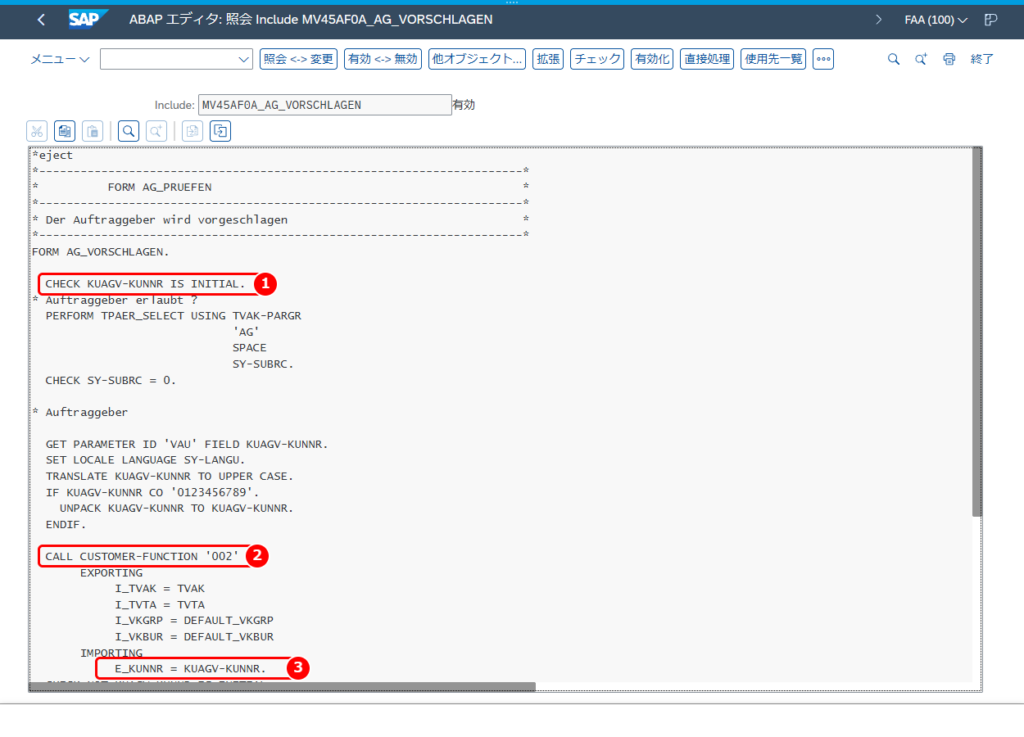Image resolution: width=1024 pixels, height=737 pixels.
Task: Click the line 'I_TVAK = TVAK'
Action: [159, 589]
